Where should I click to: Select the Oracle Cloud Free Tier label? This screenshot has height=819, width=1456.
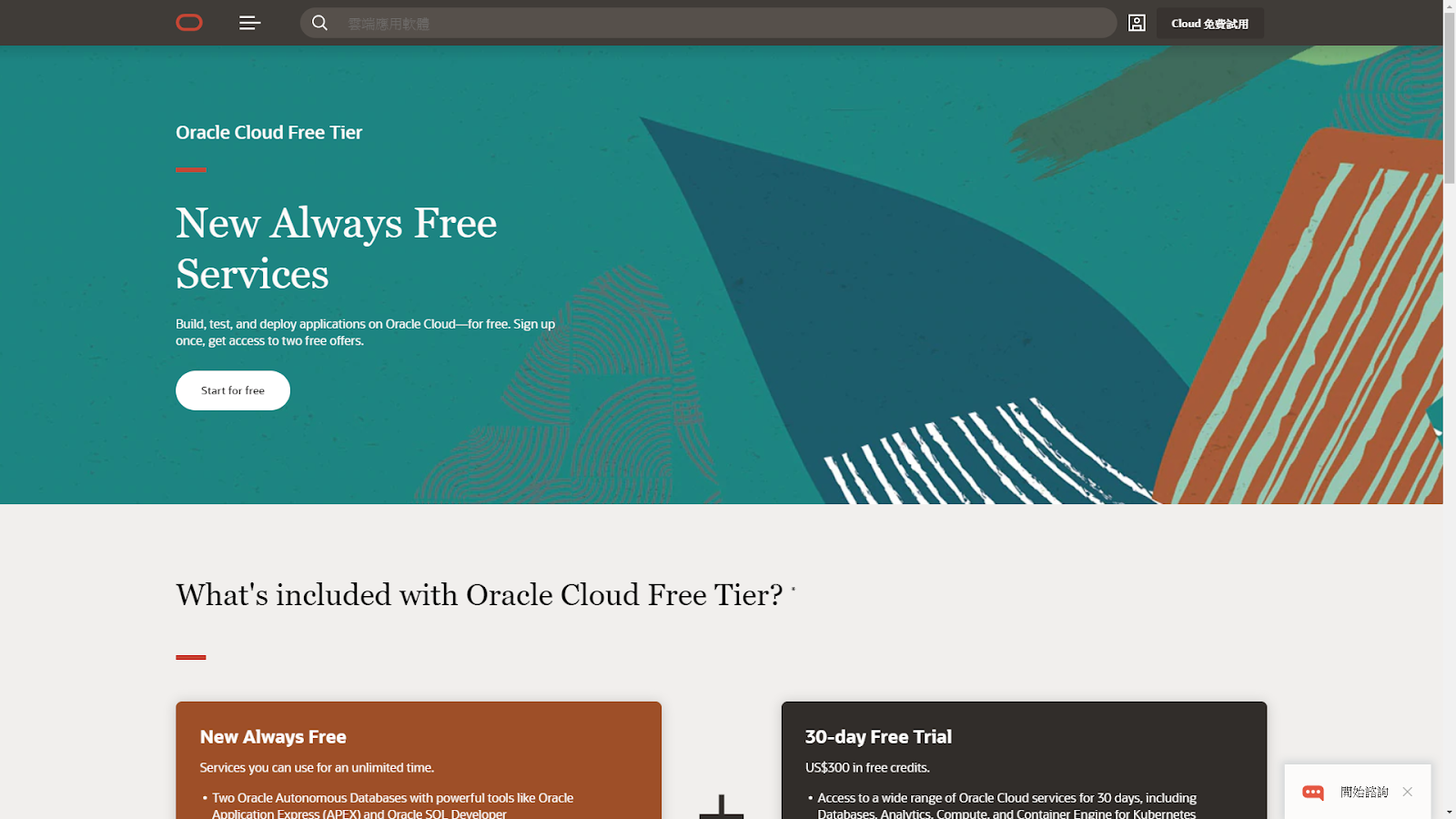point(268,132)
